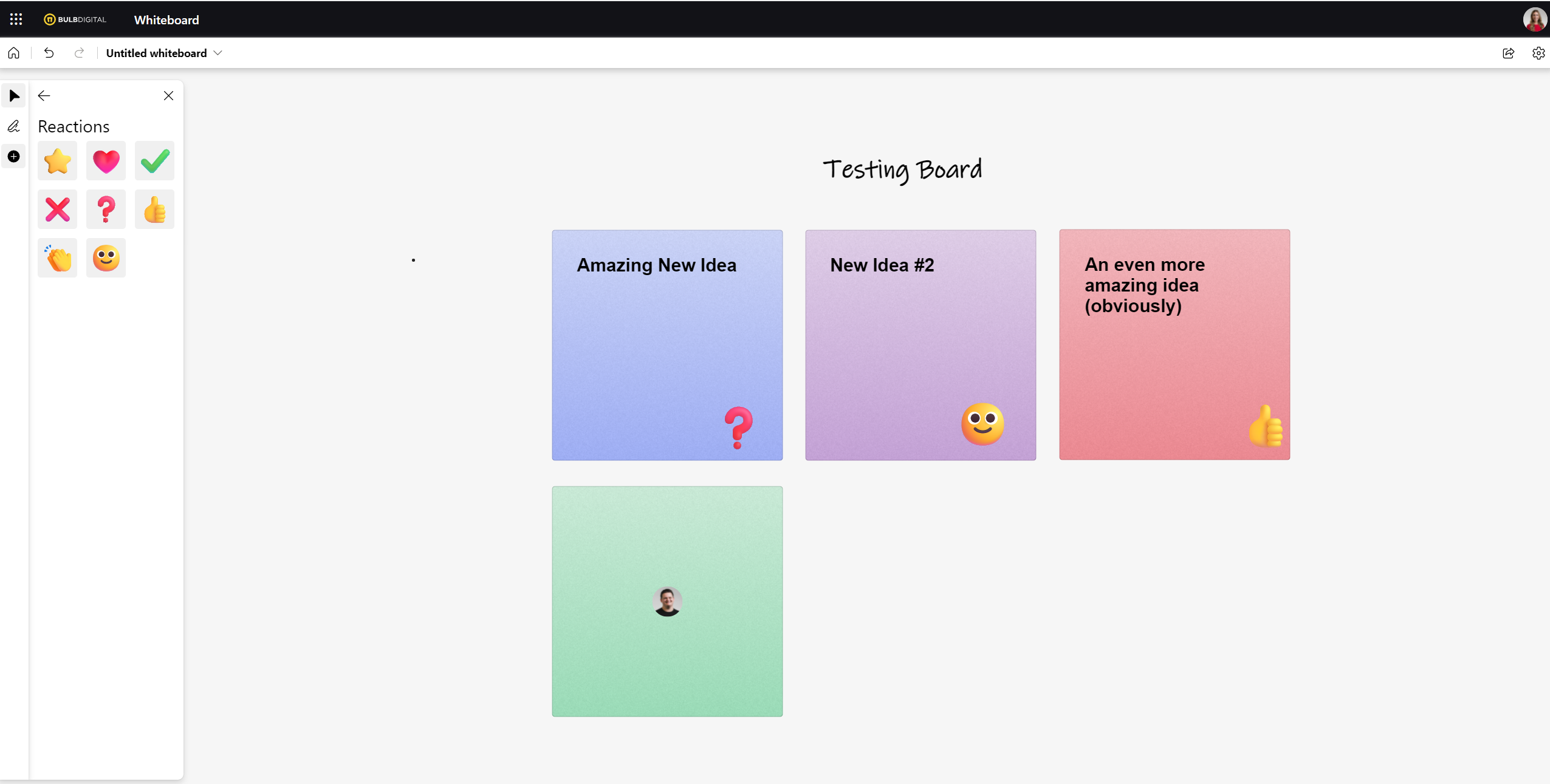Pick the heart reaction
1550x784 pixels.
pyautogui.click(x=106, y=161)
